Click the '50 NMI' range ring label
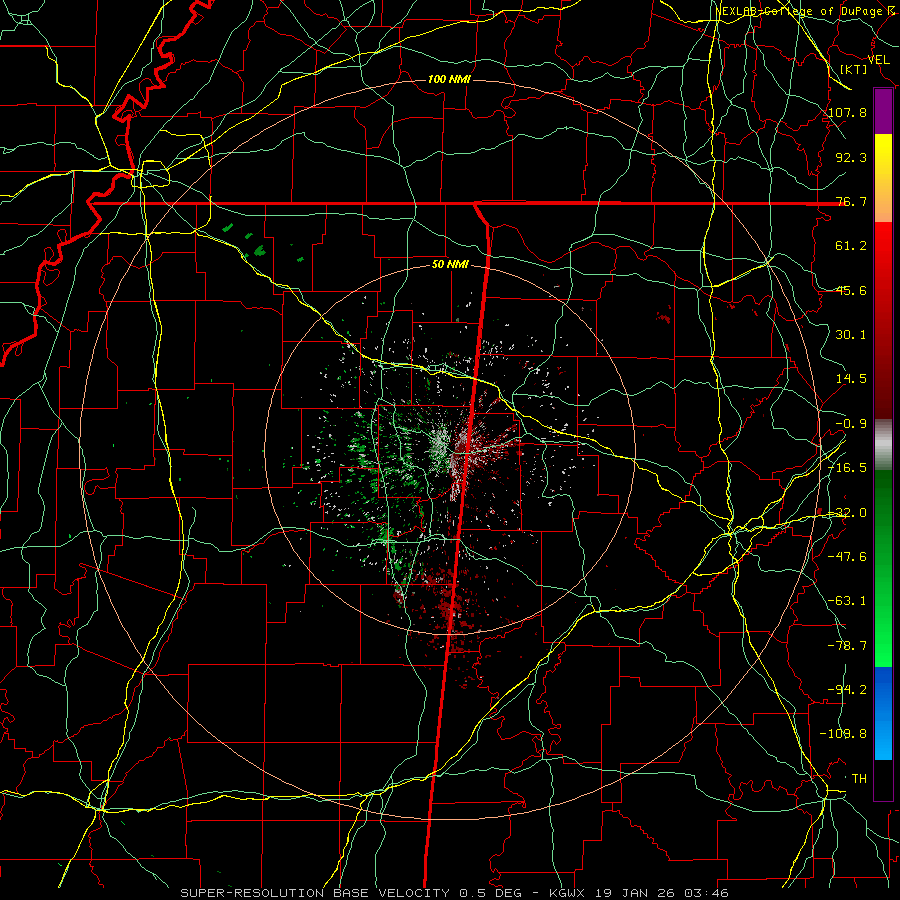The width and height of the screenshot is (900, 900). point(450,265)
